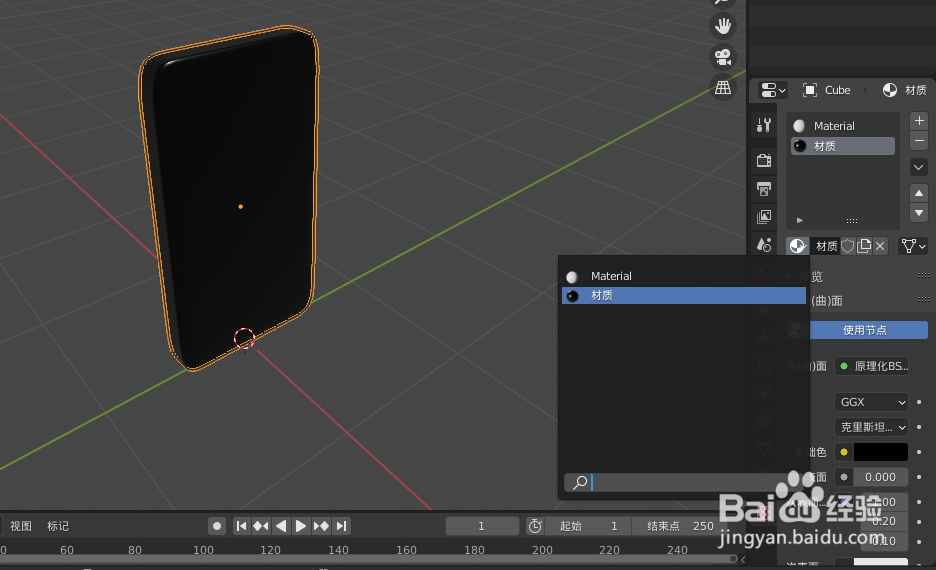The height and width of the screenshot is (570, 936).
Task: Open the Principled BSDF surface shader selector
Action: pos(871,366)
